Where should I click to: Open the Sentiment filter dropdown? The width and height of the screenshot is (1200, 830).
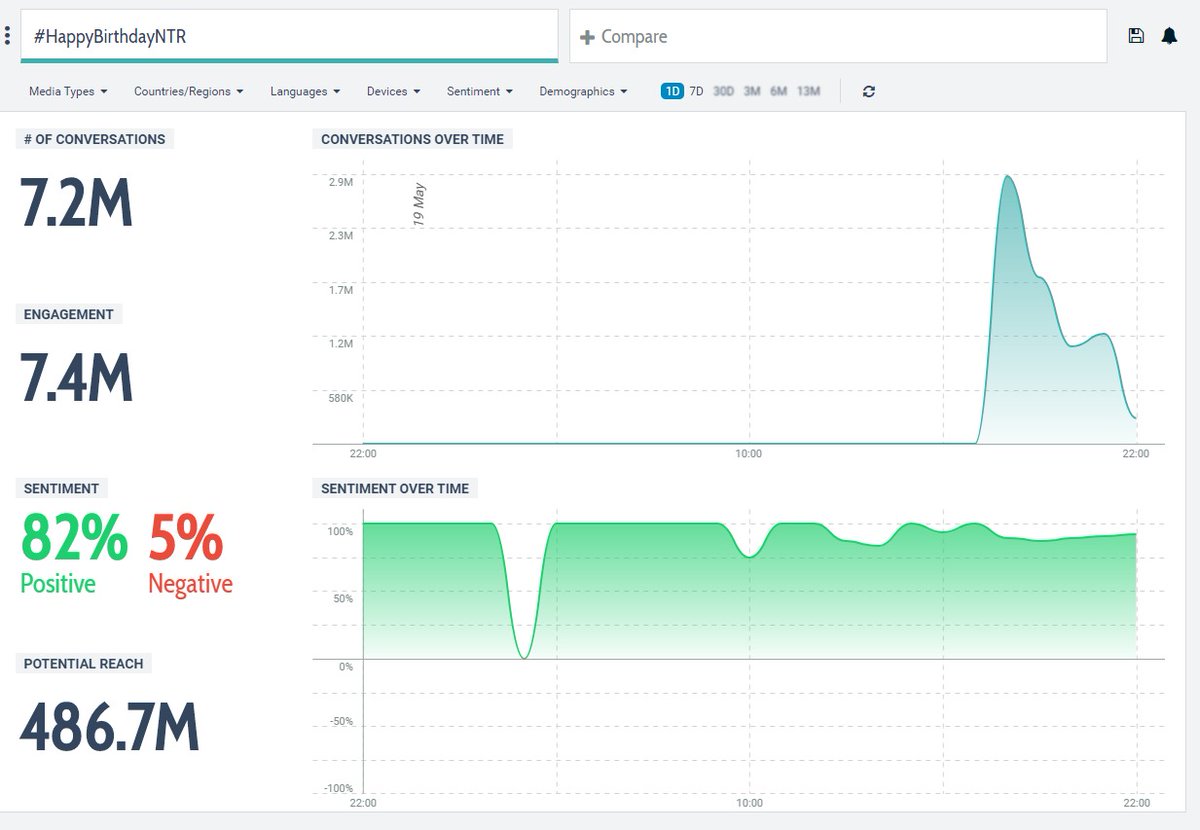(x=480, y=91)
